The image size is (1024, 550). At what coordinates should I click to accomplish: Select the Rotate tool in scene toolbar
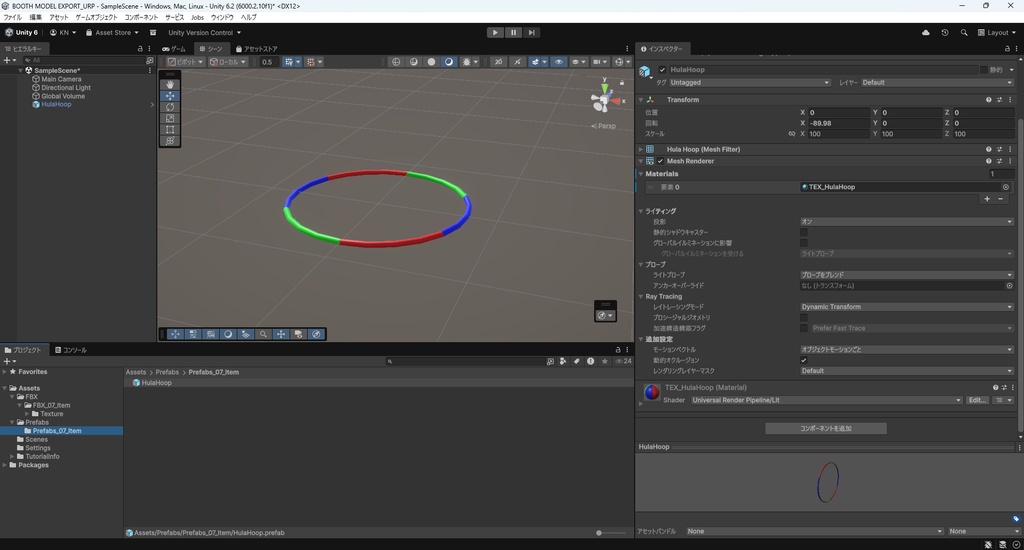(170, 107)
